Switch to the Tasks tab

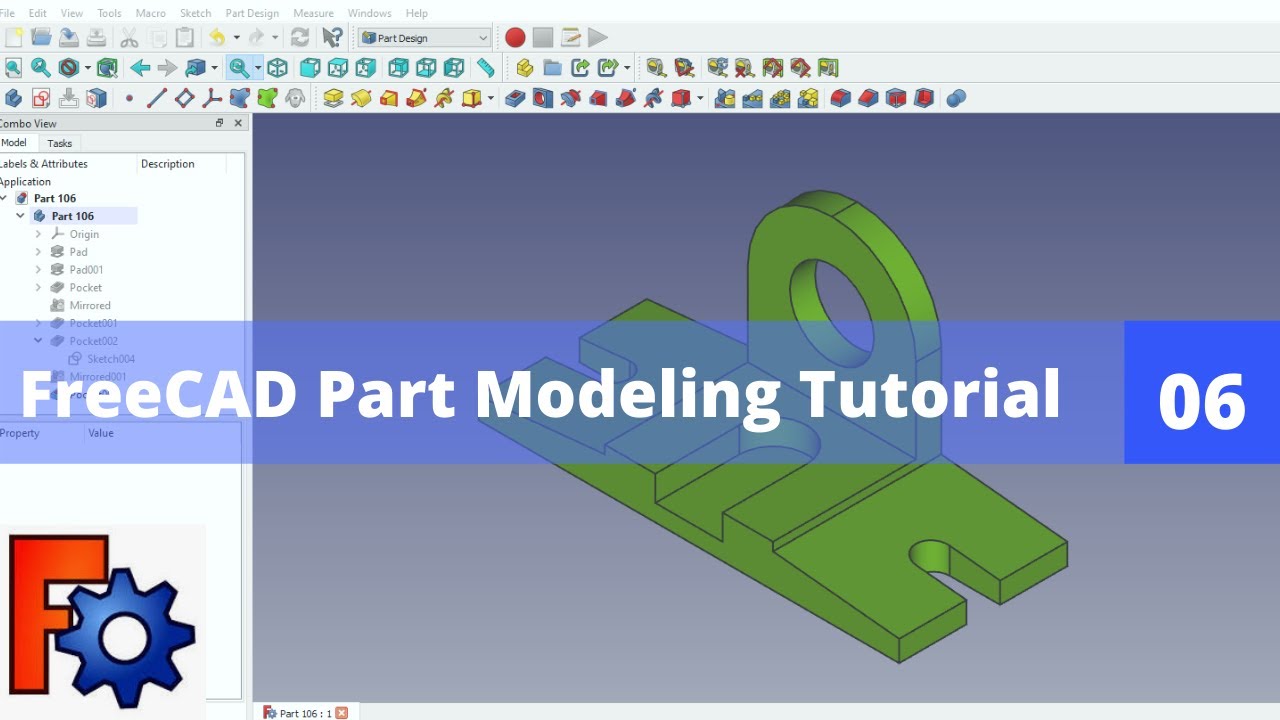coord(59,143)
